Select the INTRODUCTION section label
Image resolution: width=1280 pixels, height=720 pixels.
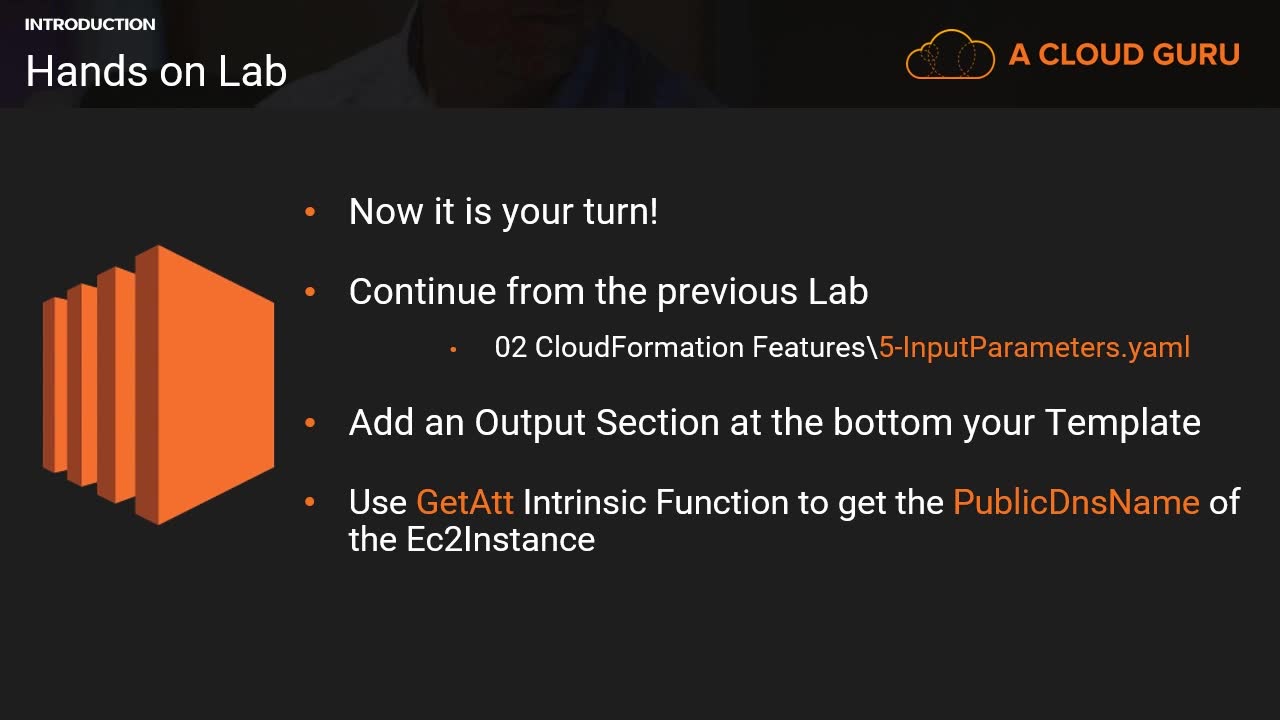[x=90, y=24]
